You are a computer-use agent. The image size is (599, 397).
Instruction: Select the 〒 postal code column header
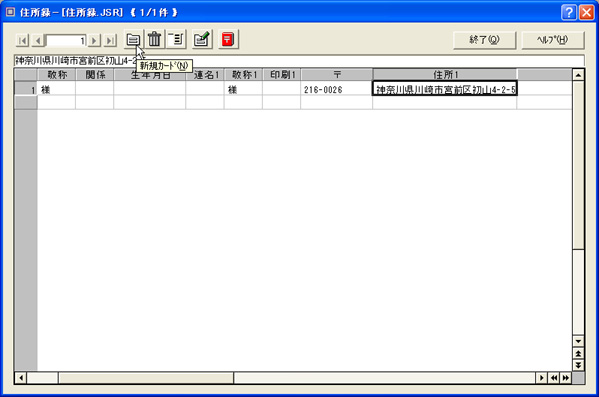[337, 75]
